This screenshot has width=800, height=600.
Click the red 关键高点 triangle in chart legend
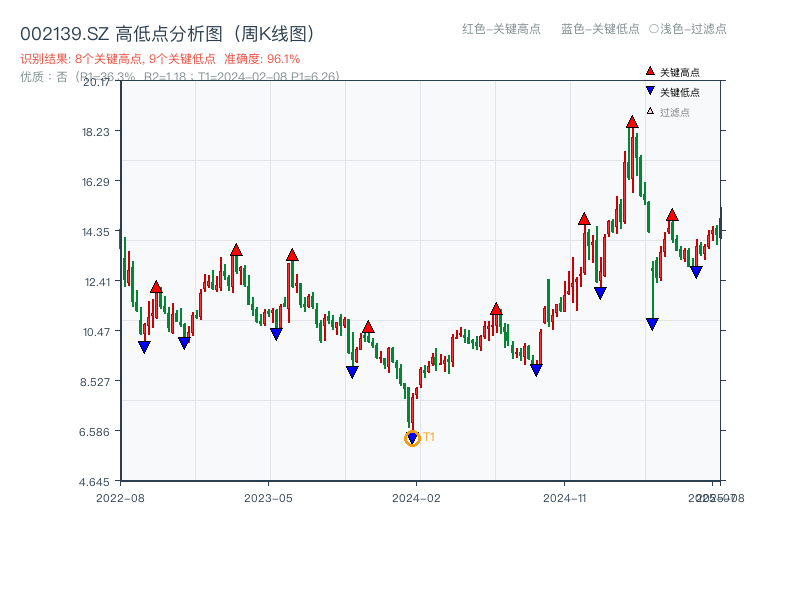point(650,71)
